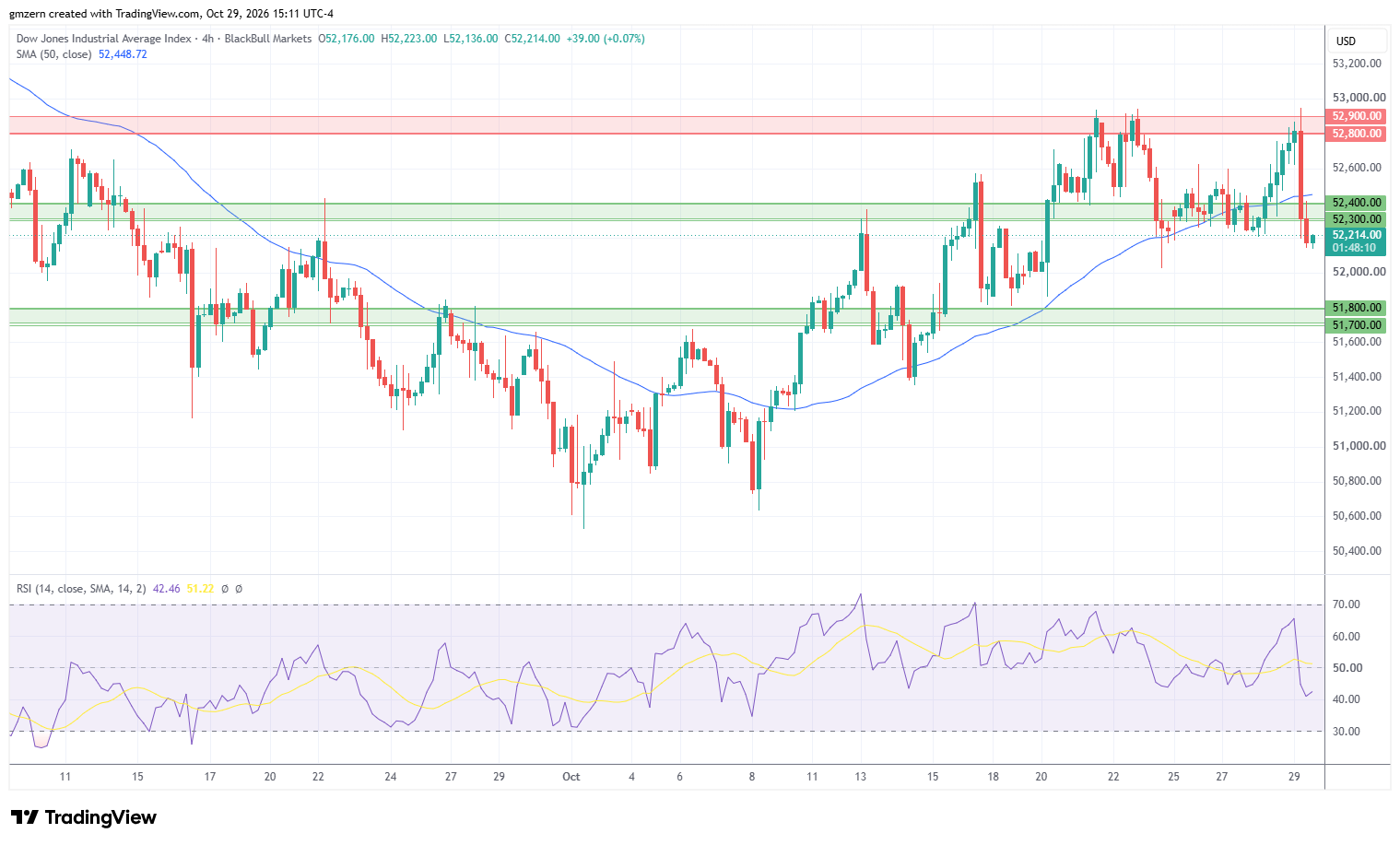Click the 50,400.00 price axis label
Image resolution: width=1400 pixels, height=845 pixels.
tap(1357, 551)
